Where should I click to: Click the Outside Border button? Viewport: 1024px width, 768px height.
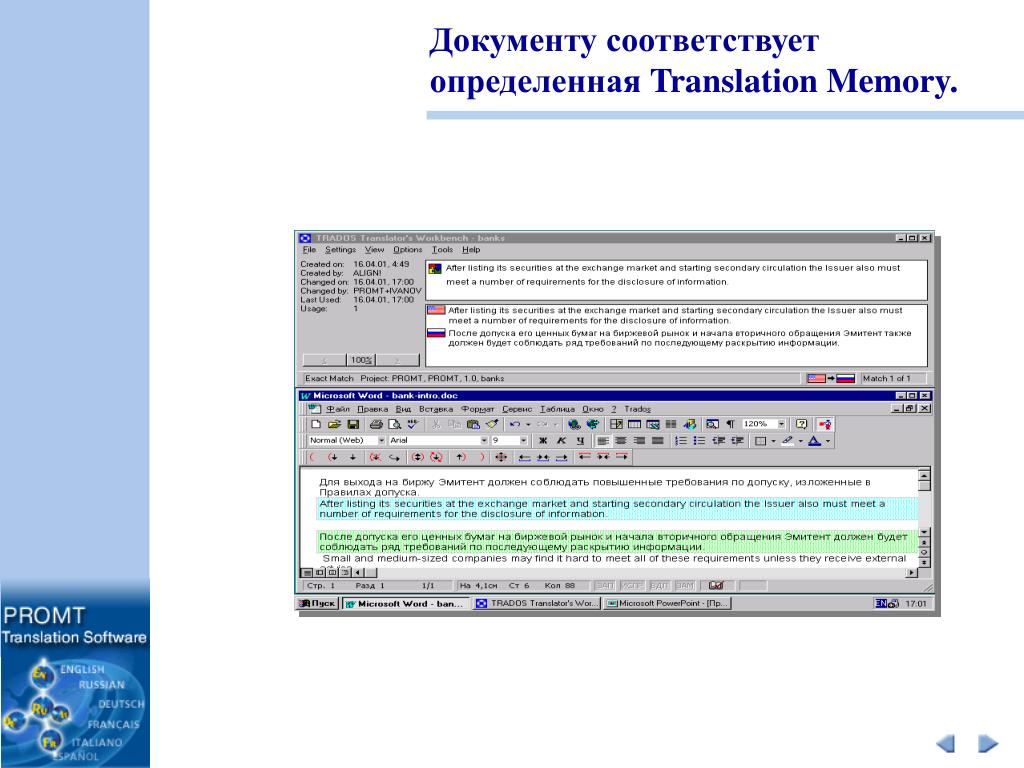click(x=760, y=441)
